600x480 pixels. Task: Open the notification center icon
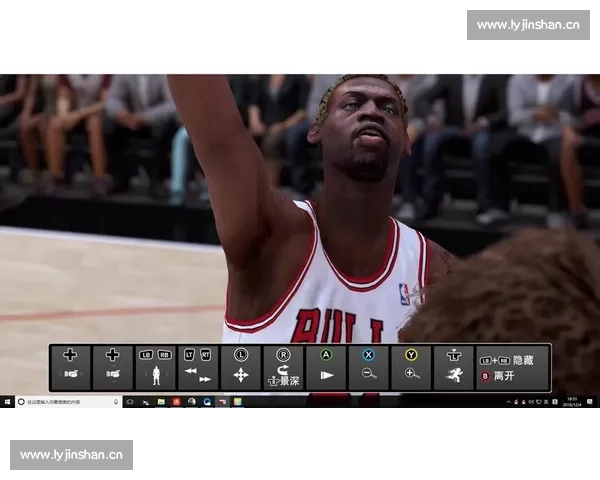click(x=590, y=402)
